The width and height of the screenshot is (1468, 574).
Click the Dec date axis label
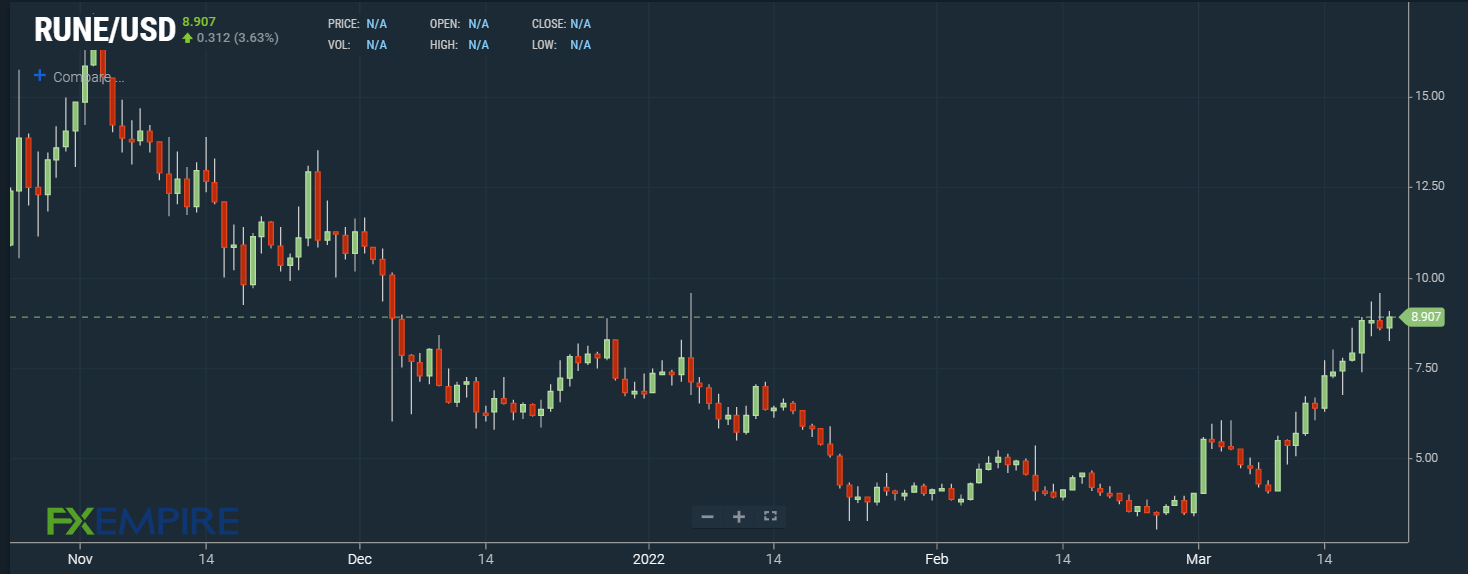tap(360, 557)
